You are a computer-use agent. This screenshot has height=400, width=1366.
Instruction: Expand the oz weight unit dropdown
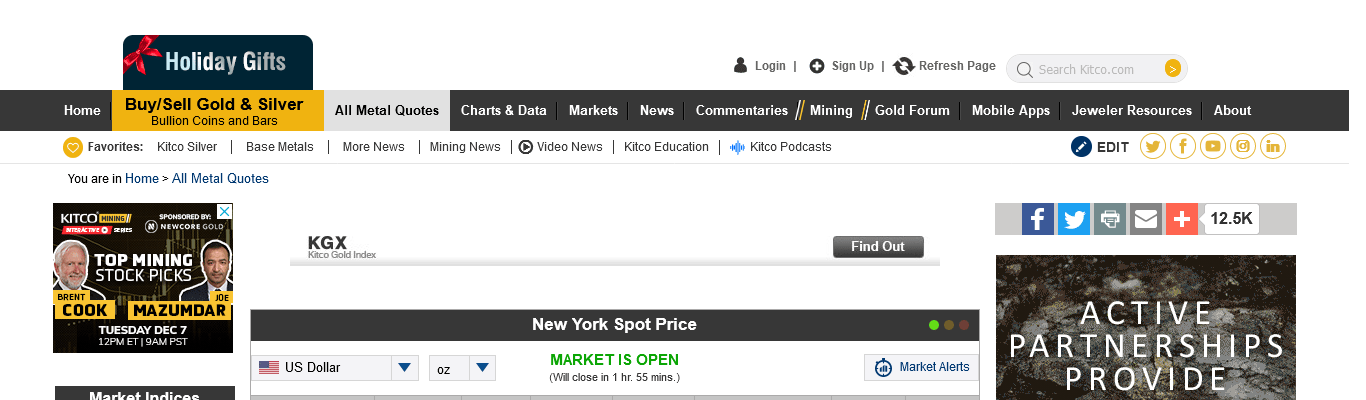coord(462,368)
